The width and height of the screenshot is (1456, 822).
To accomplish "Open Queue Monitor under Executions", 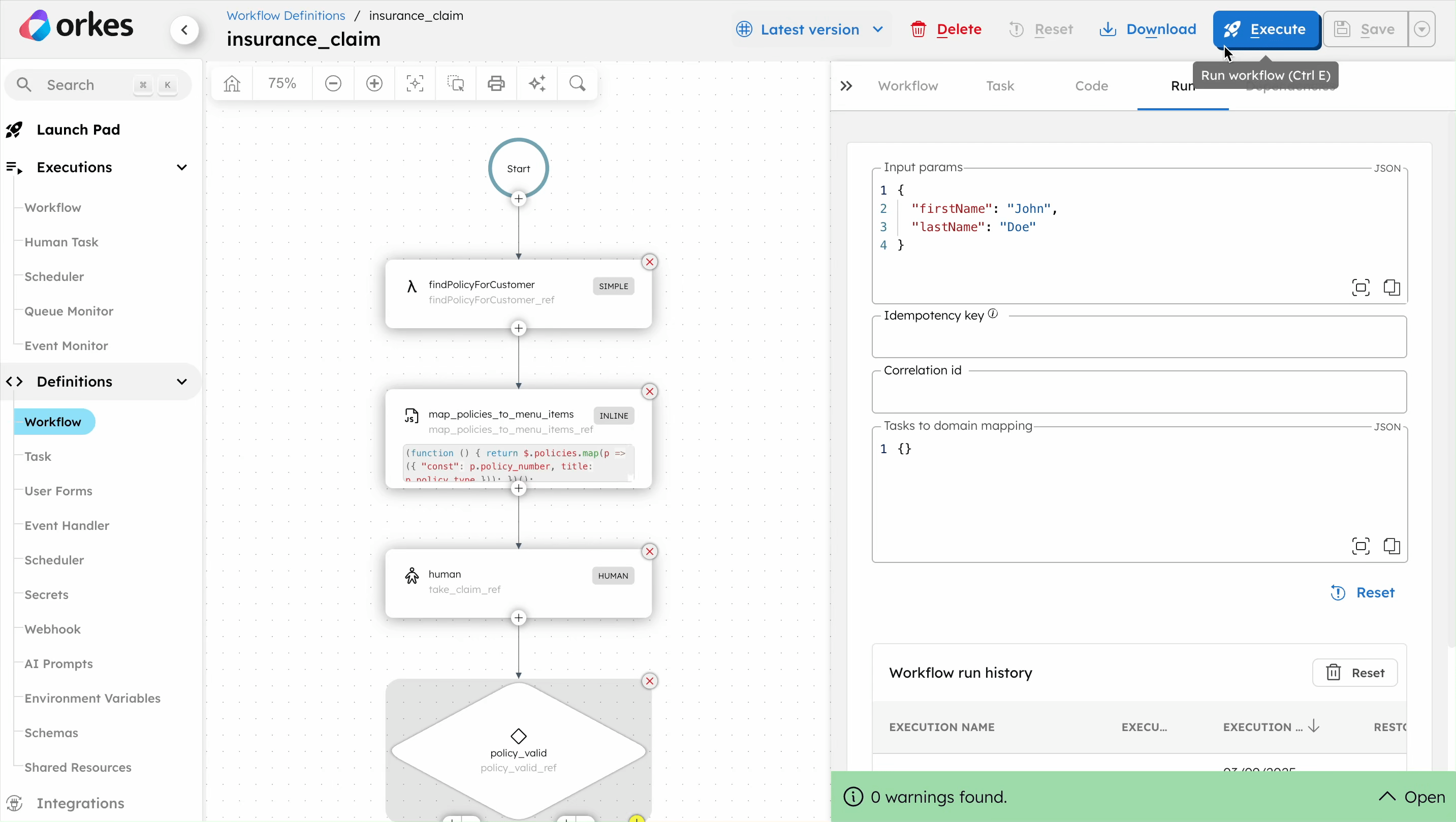I will [69, 311].
